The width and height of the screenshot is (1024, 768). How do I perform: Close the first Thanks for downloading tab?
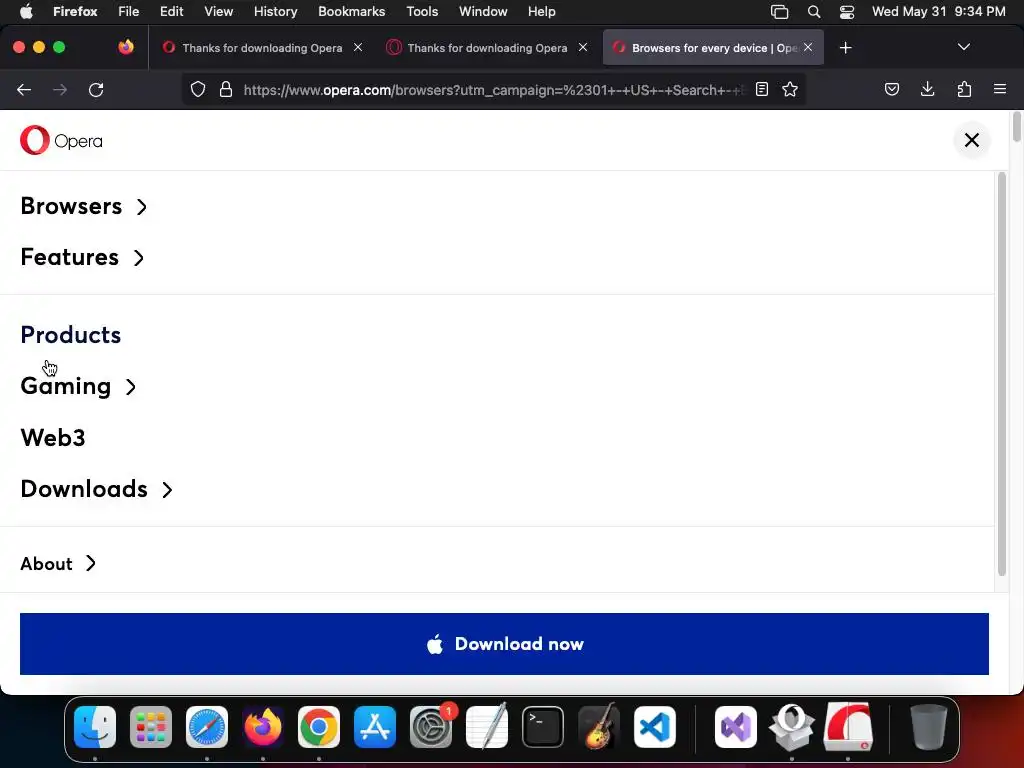[358, 47]
